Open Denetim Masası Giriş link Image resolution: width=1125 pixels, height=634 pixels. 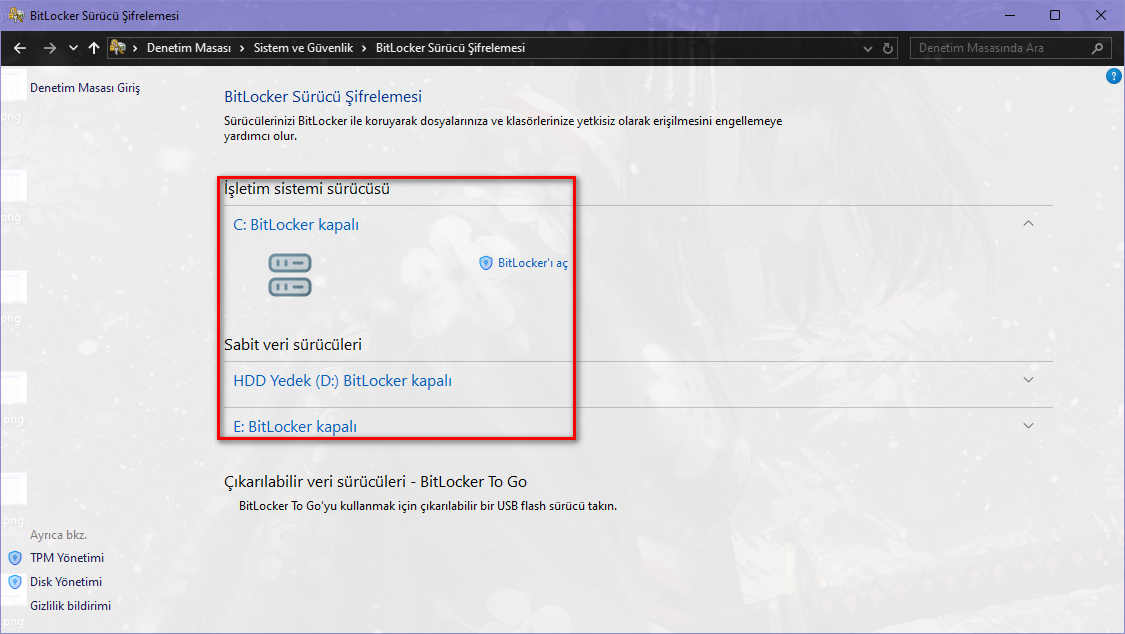(85, 87)
